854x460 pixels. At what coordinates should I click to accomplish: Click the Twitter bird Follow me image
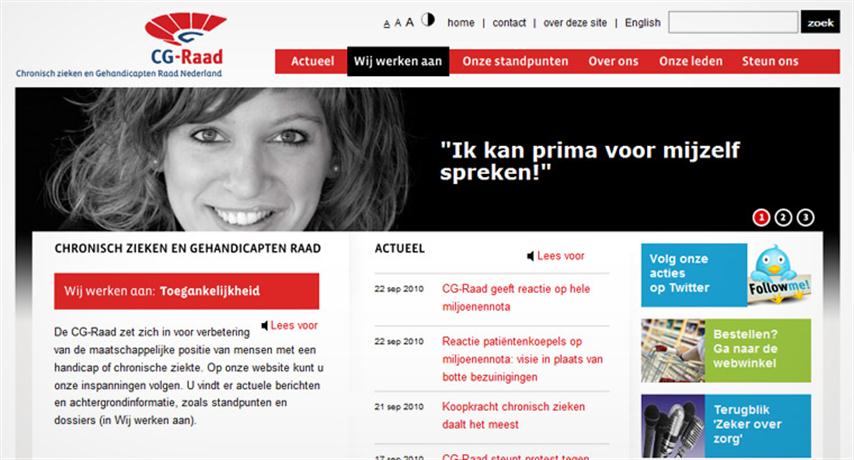779,274
